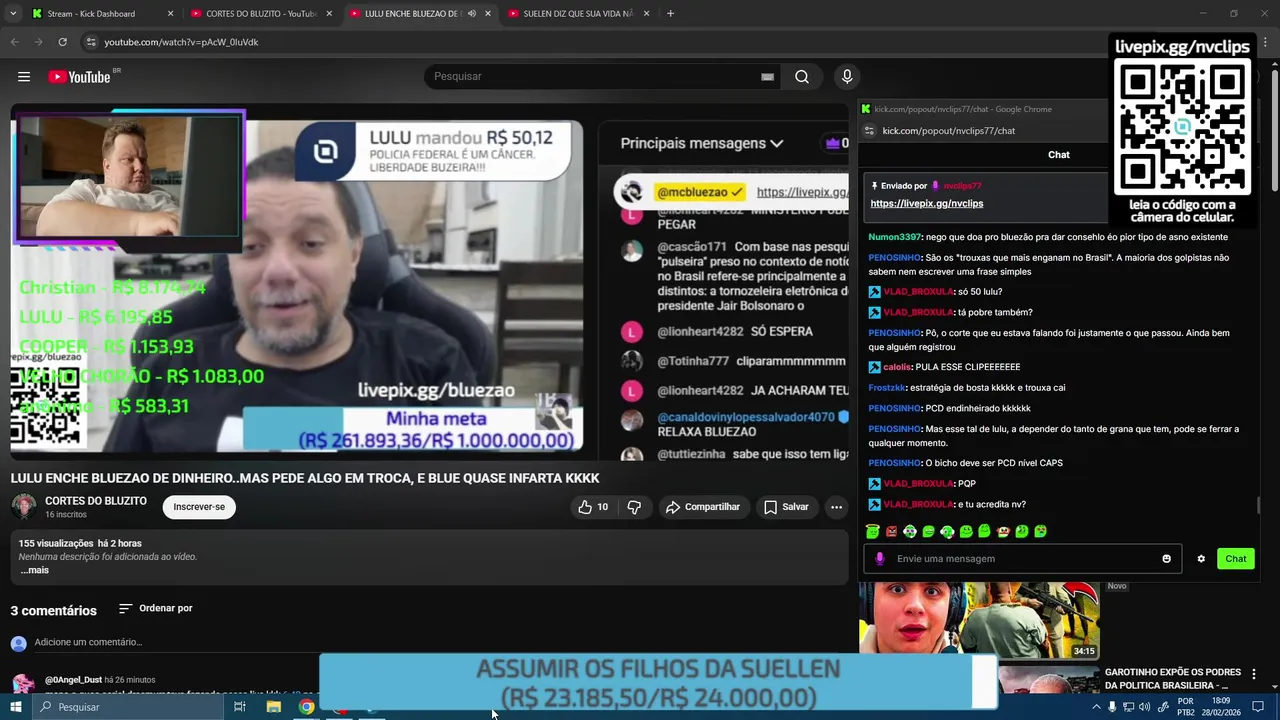Mute the LULU ENCHE BLUEZAO tab audio
The image size is (1280, 720).
coord(471,14)
